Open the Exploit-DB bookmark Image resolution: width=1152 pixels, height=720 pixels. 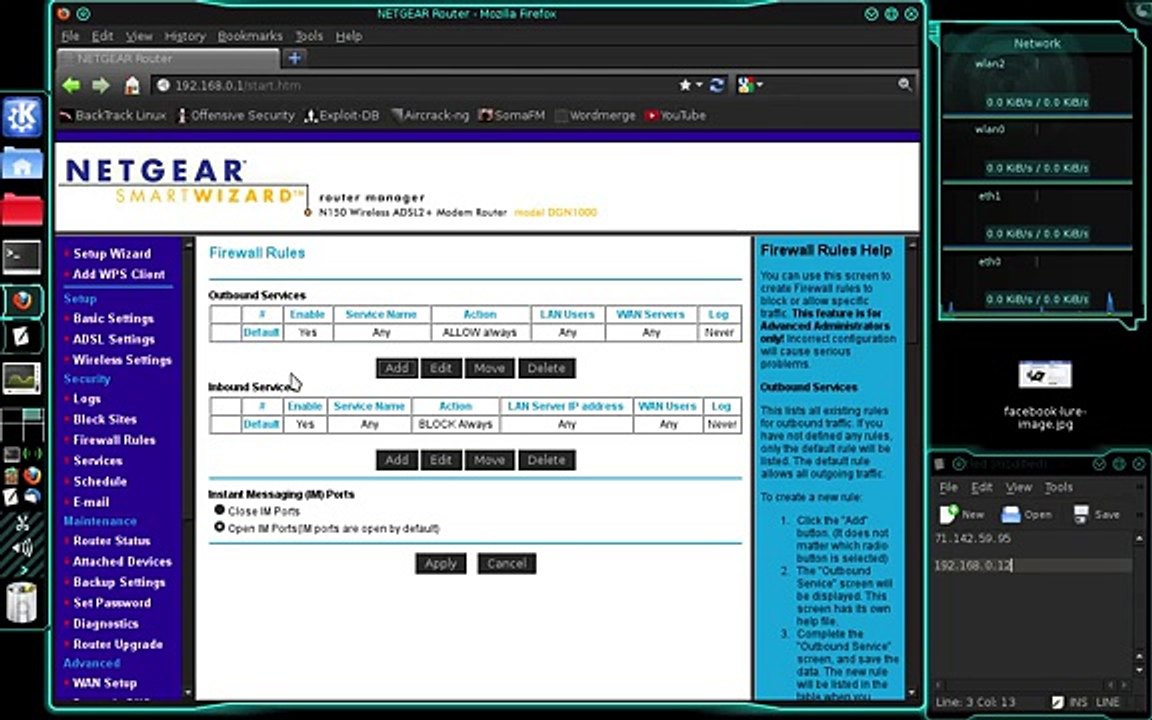coord(342,115)
